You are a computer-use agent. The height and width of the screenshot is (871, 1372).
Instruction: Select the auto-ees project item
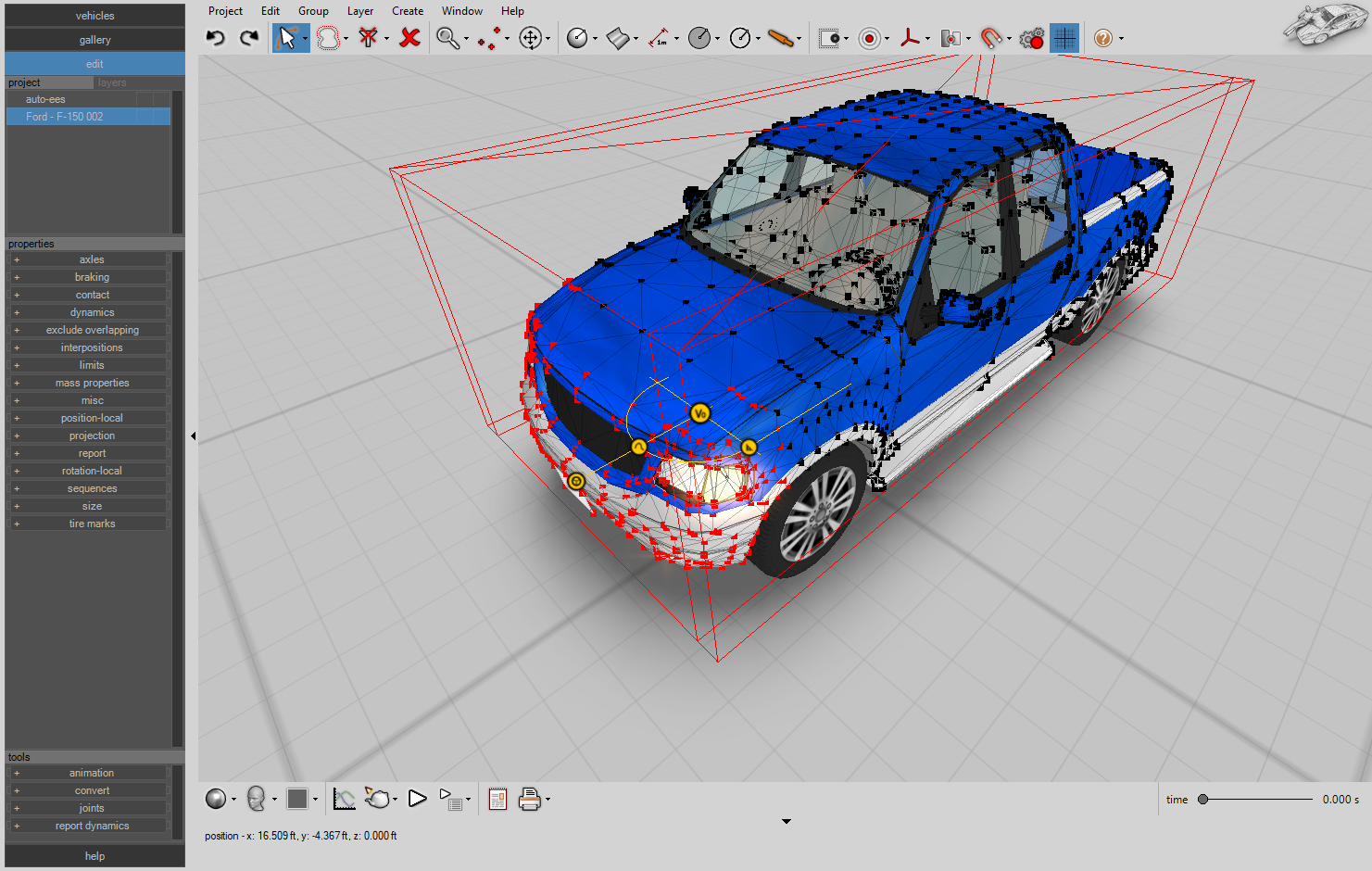[88, 99]
